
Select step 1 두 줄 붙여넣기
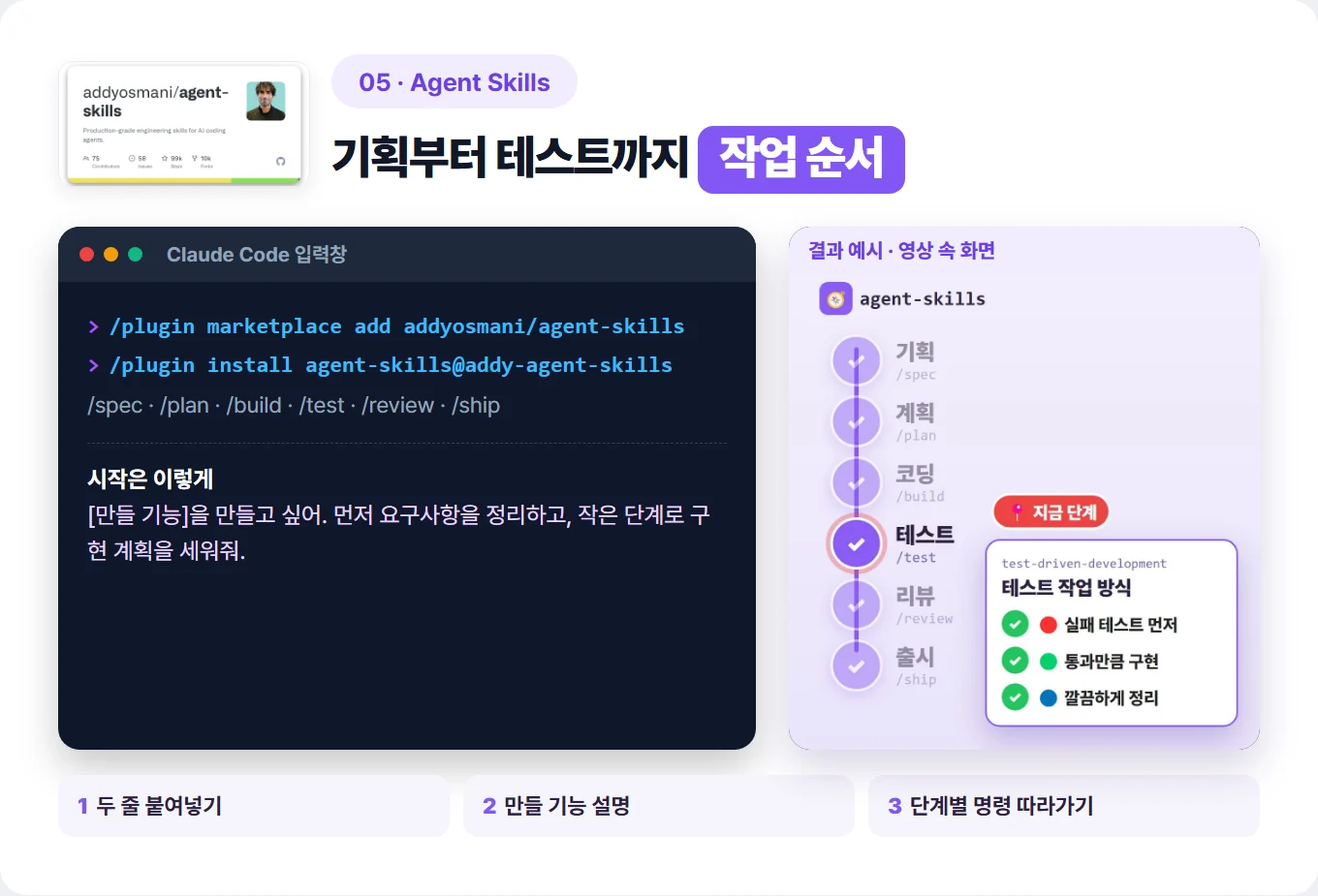pos(254,806)
